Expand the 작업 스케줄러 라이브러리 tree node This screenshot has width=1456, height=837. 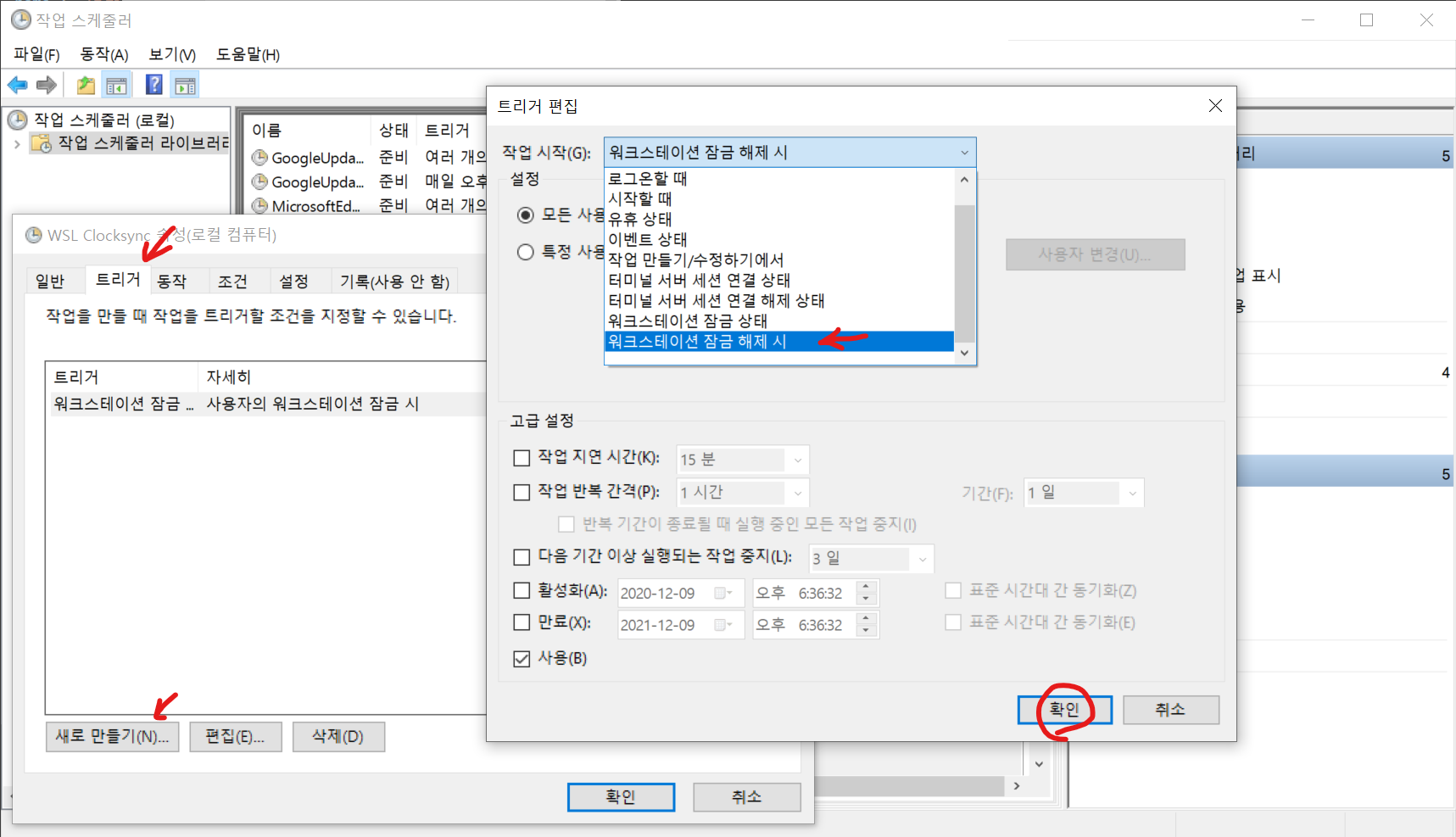(x=17, y=144)
